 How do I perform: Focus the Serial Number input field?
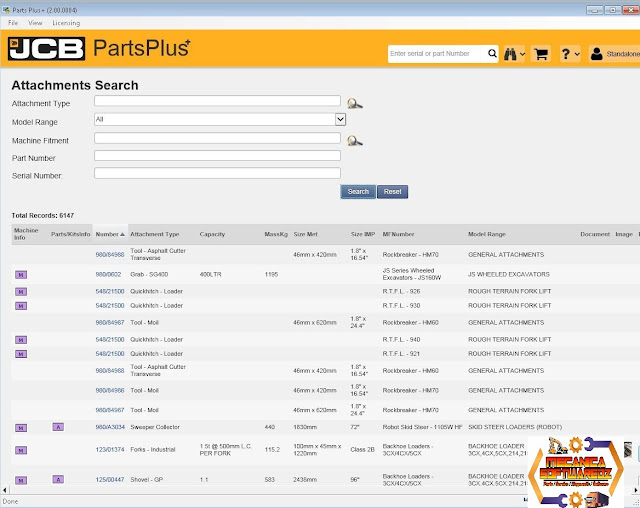(217, 173)
